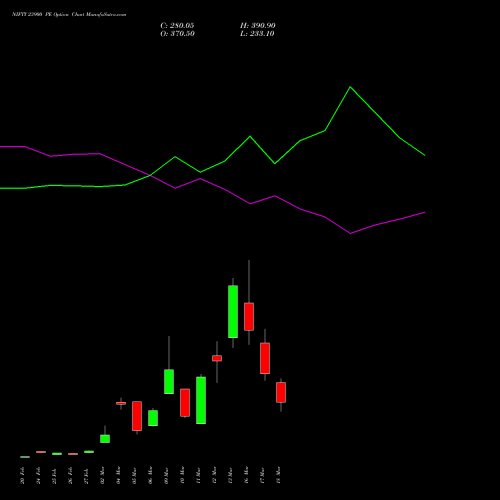Click the '09 Mar' date label
Screen dimensions: 500x500
click(x=166, y=476)
